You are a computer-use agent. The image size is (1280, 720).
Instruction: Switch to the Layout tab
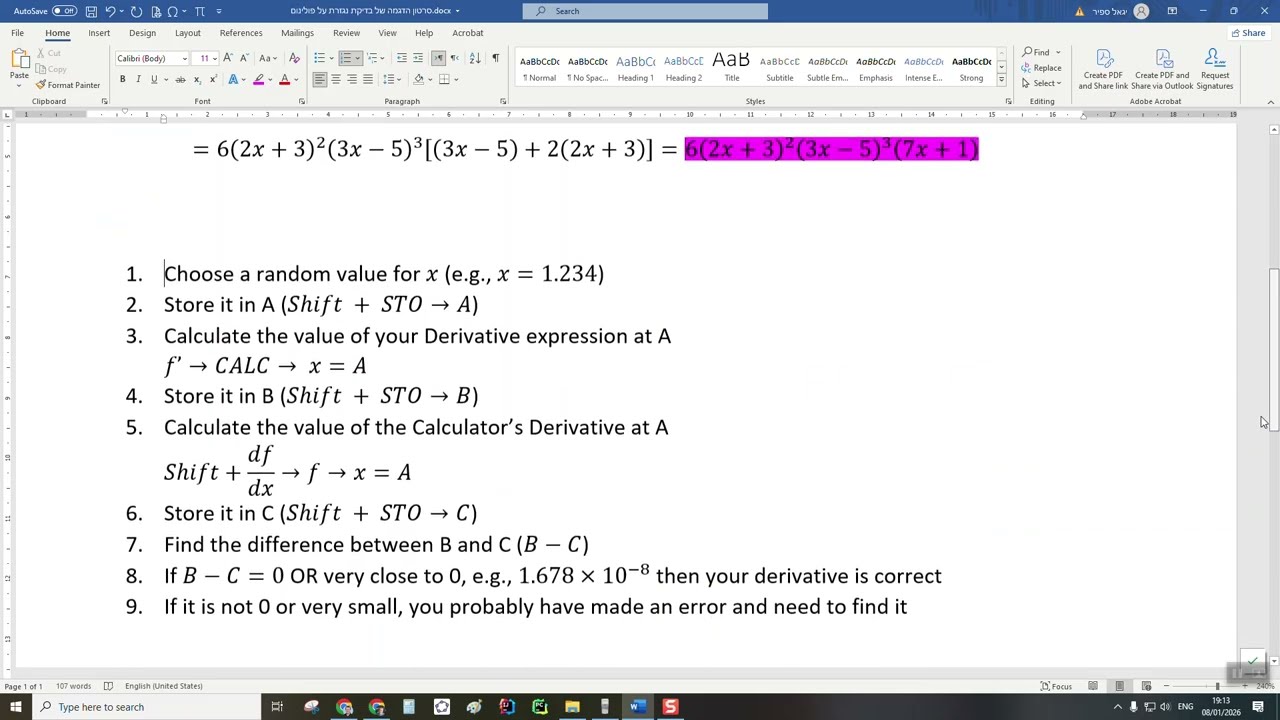point(188,33)
